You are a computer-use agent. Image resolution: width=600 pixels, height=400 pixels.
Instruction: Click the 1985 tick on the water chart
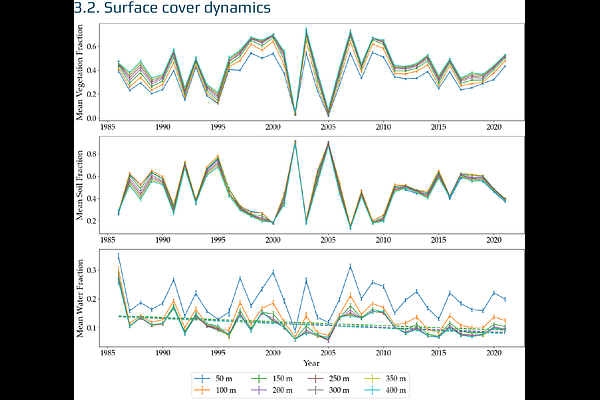[107, 352]
